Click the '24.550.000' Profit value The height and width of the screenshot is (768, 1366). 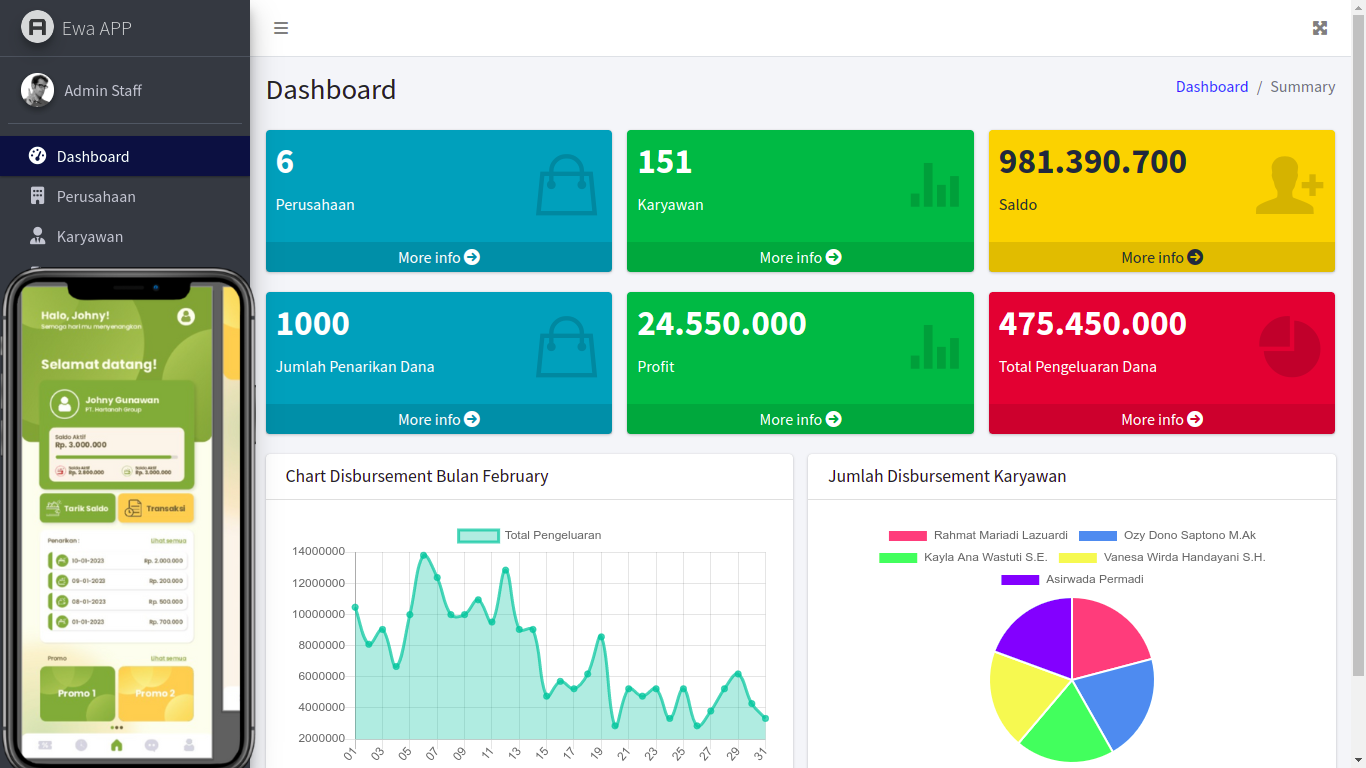(722, 324)
